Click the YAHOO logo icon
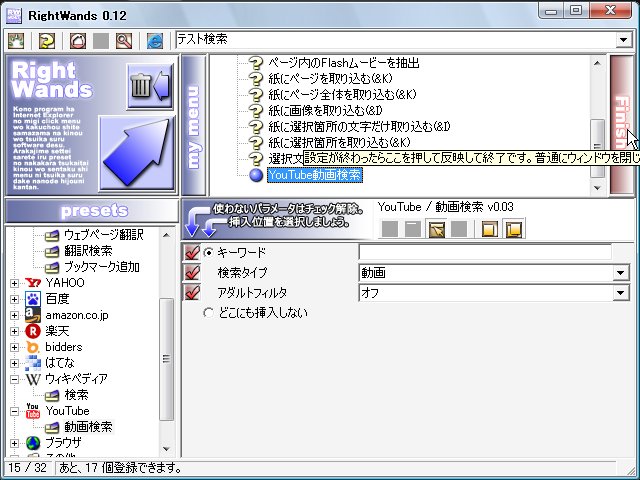640x480 pixels. click(33, 283)
